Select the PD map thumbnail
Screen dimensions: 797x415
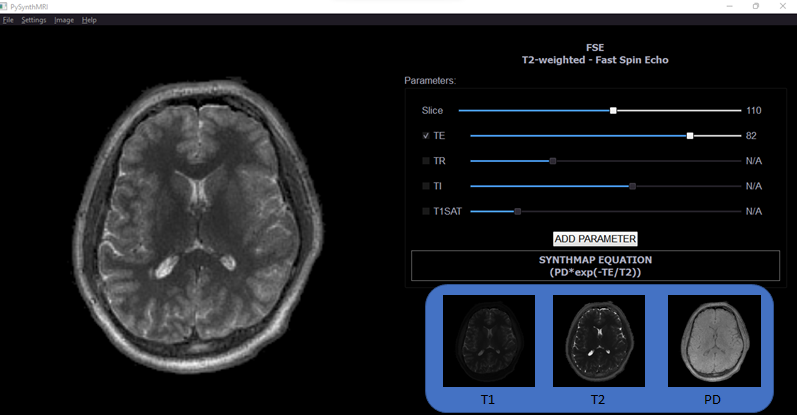point(713,341)
